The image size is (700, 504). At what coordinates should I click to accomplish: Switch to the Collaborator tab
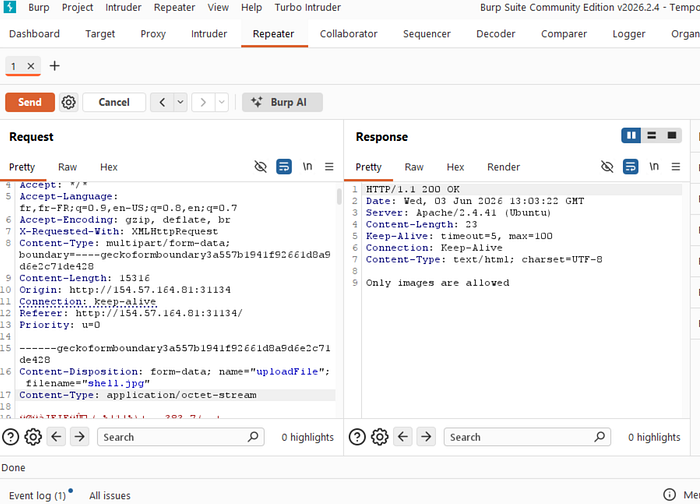tap(349, 34)
